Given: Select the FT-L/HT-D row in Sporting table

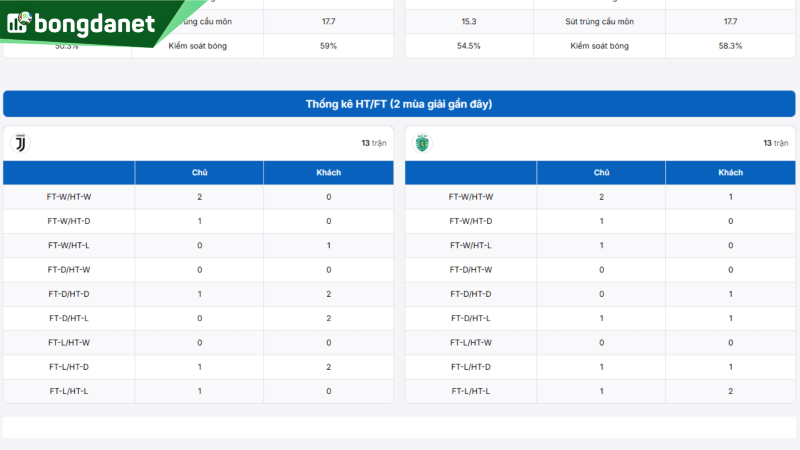Looking at the screenshot, I should pos(471,366).
